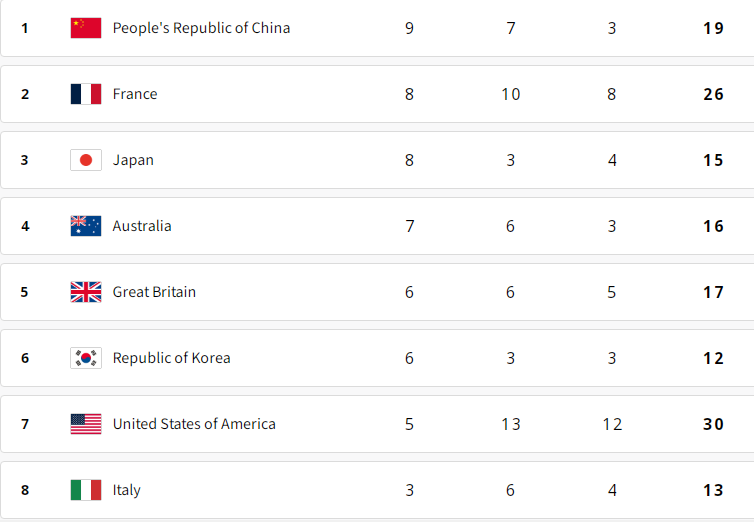Image resolution: width=754 pixels, height=522 pixels.
Task: Click the France flag icon
Action: click(x=86, y=94)
